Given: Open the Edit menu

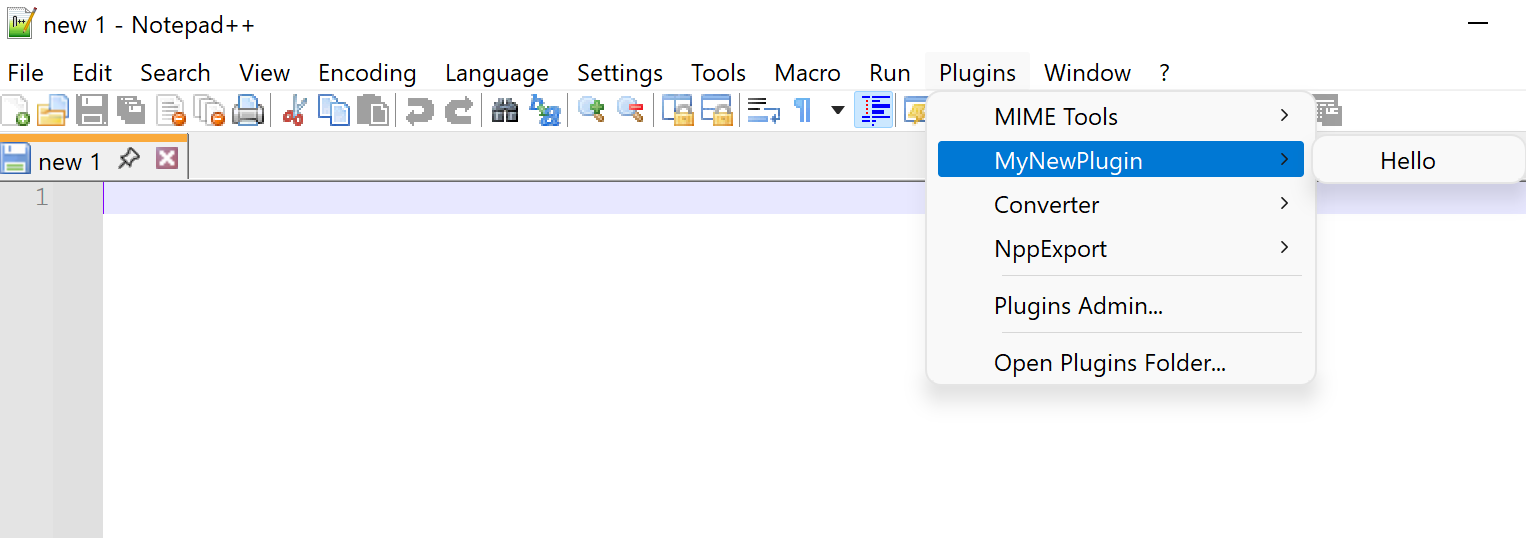Looking at the screenshot, I should [92, 73].
